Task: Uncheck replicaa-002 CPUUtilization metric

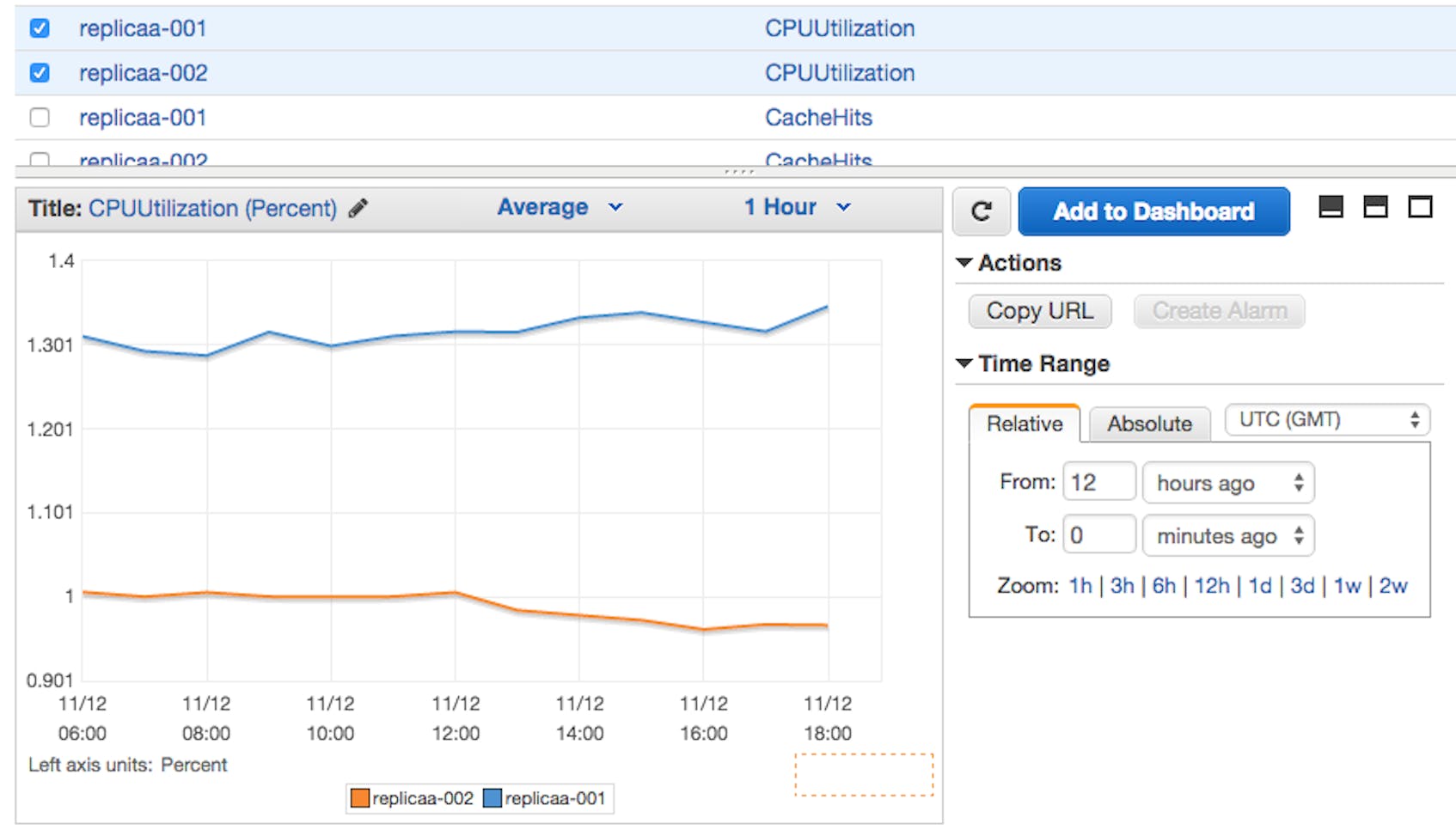Action: pyautogui.click(x=40, y=72)
